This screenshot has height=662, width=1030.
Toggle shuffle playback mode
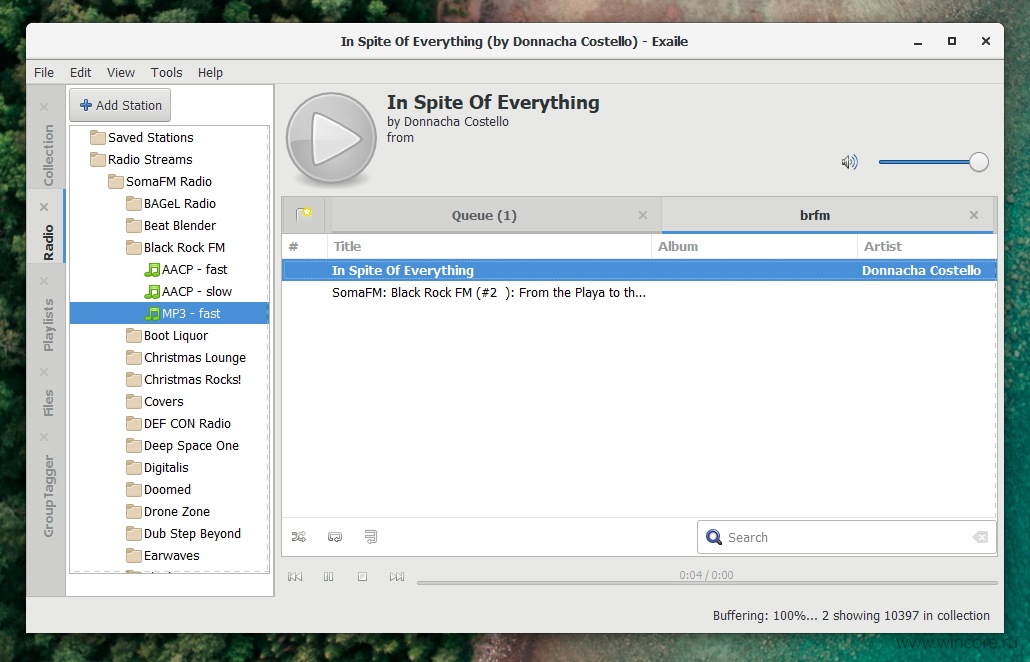pyautogui.click(x=299, y=537)
